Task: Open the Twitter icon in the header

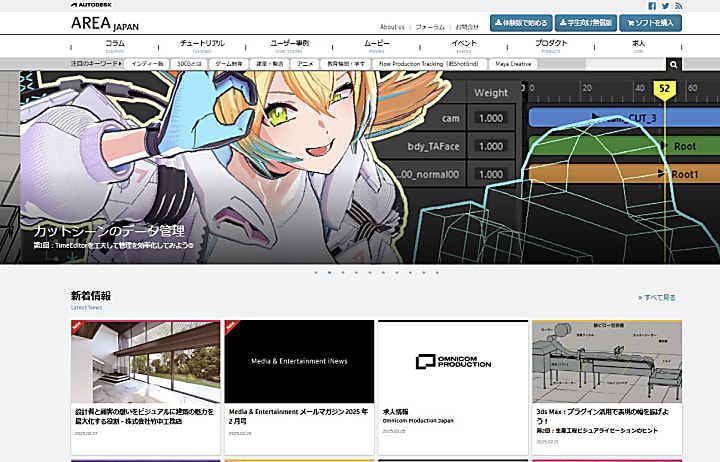Action: tap(665, 6)
